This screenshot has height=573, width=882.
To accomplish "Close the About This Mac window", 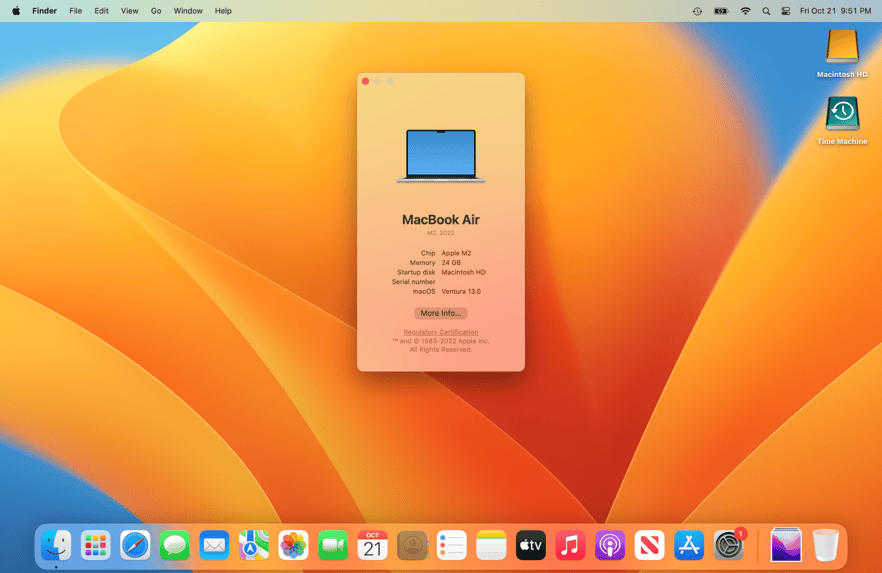I will click(x=366, y=82).
